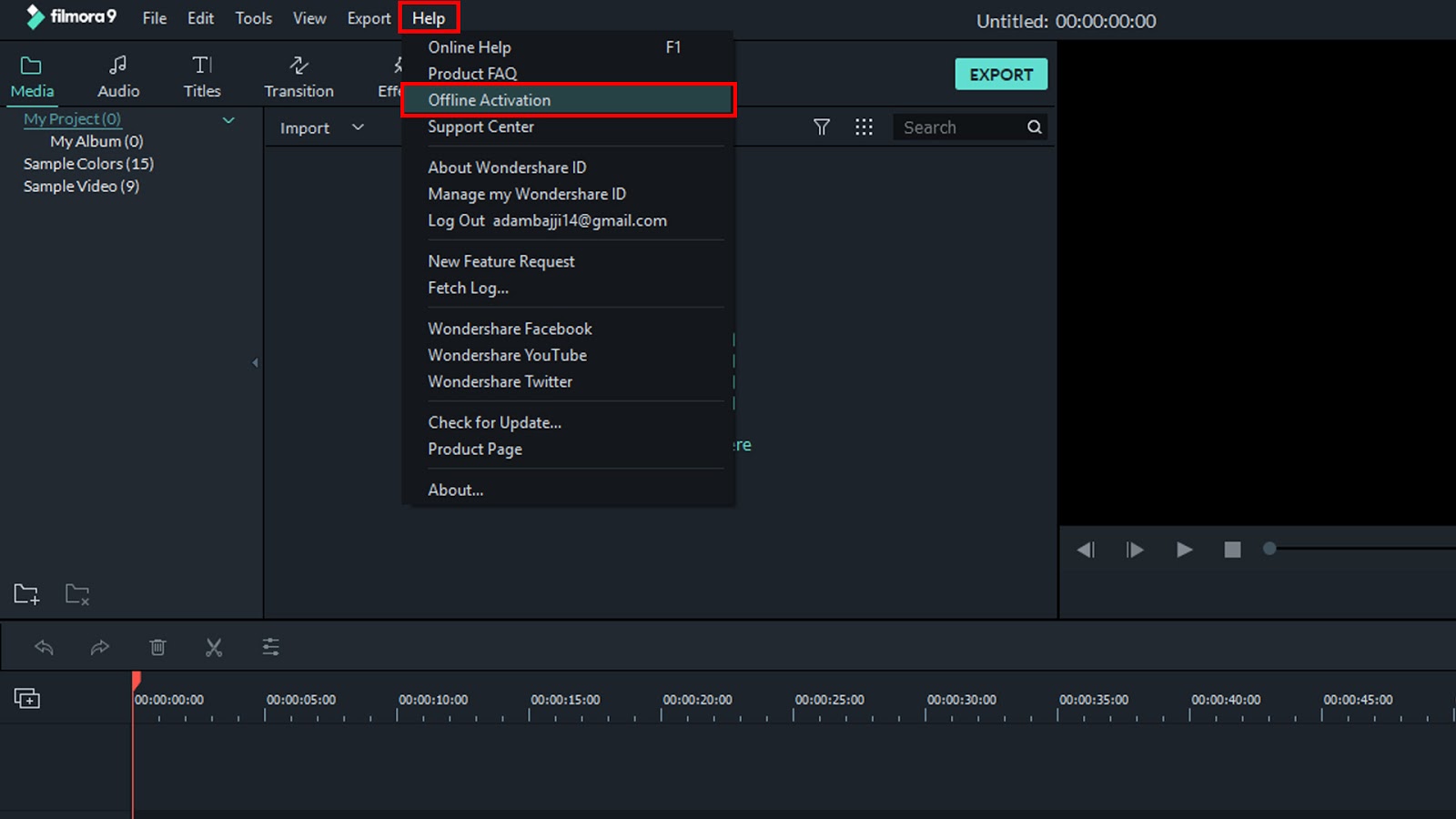Click the Delete trash icon
The width and height of the screenshot is (1456, 819).
[157, 647]
